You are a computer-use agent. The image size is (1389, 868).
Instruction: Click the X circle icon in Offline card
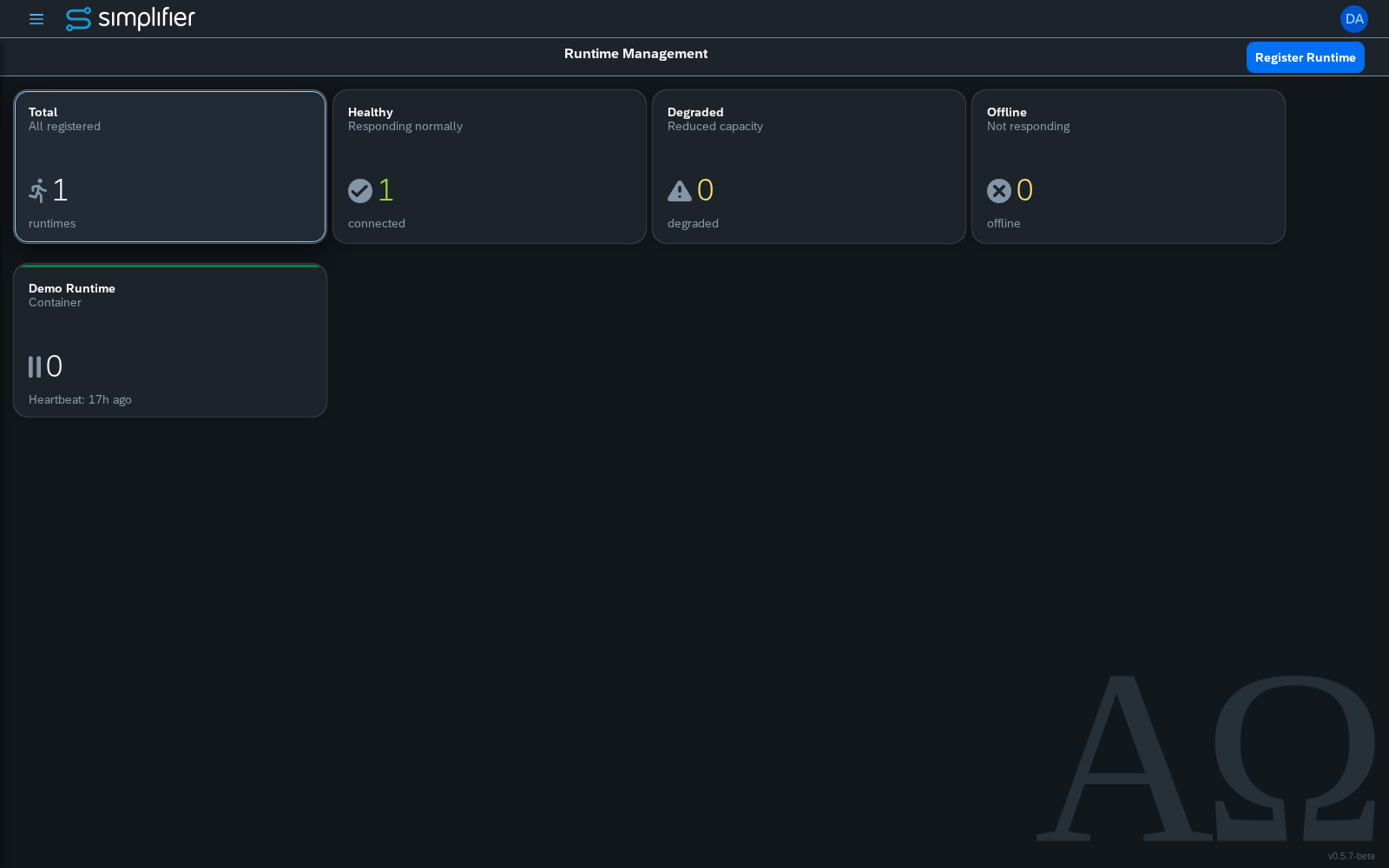coord(999,191)
